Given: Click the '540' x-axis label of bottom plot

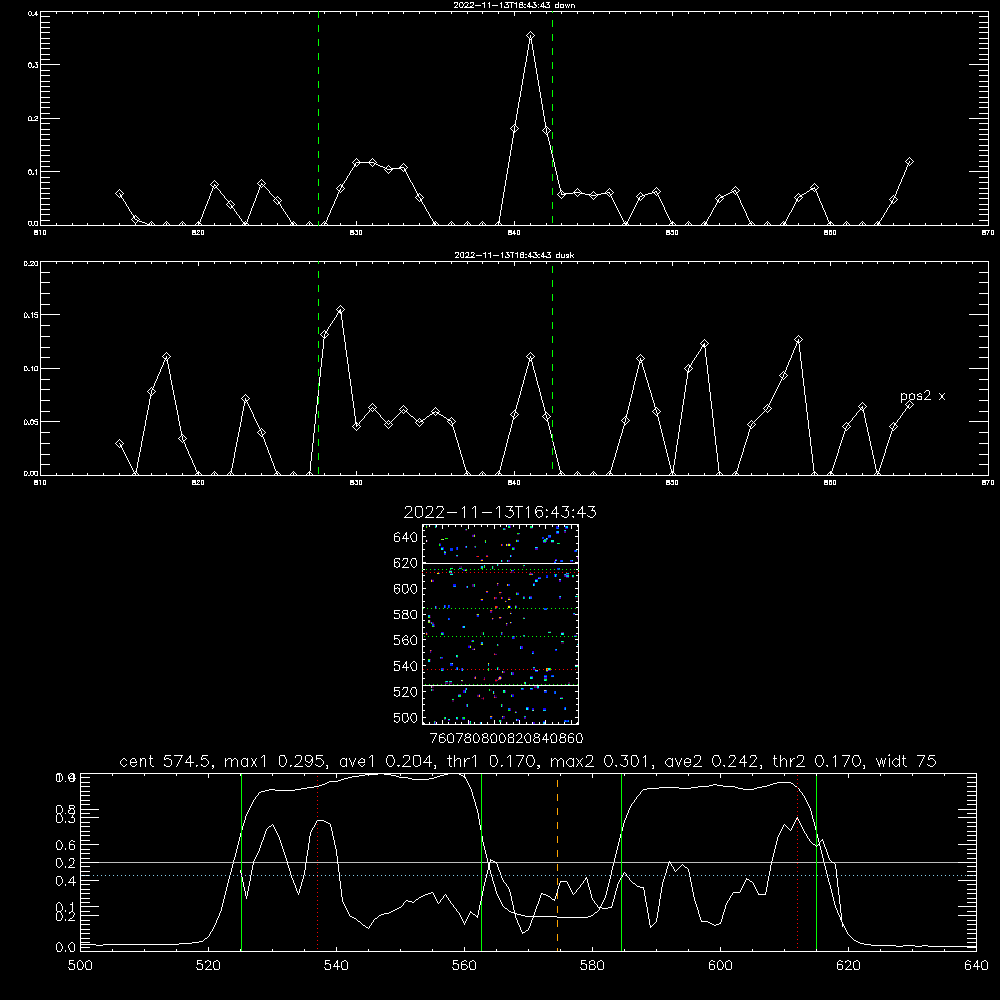Looking at the screenshot, I should pyautogui.click(x=336, y=966).
